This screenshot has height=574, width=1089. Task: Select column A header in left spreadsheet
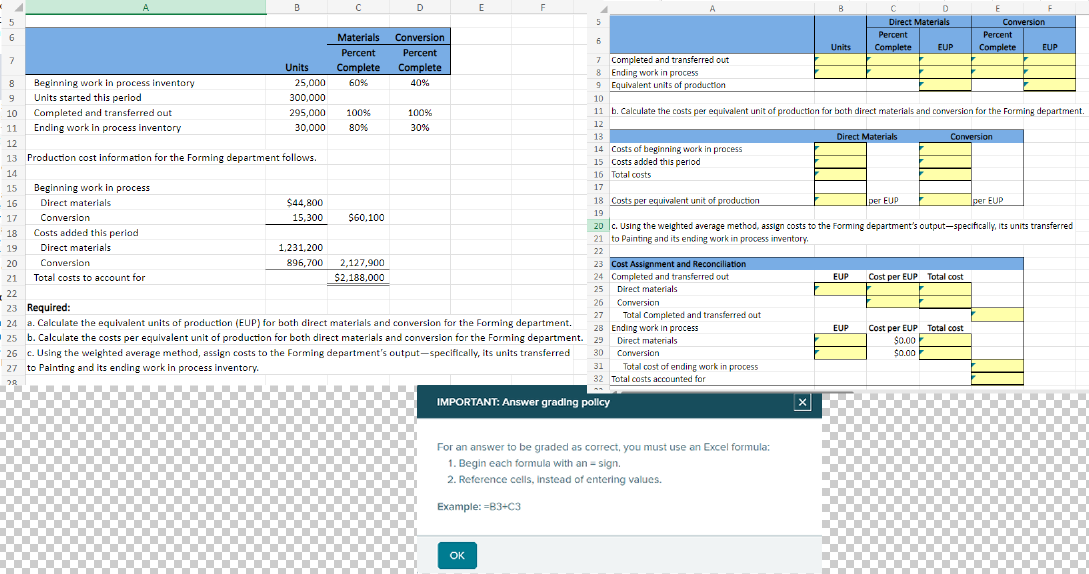click(145, 8)
